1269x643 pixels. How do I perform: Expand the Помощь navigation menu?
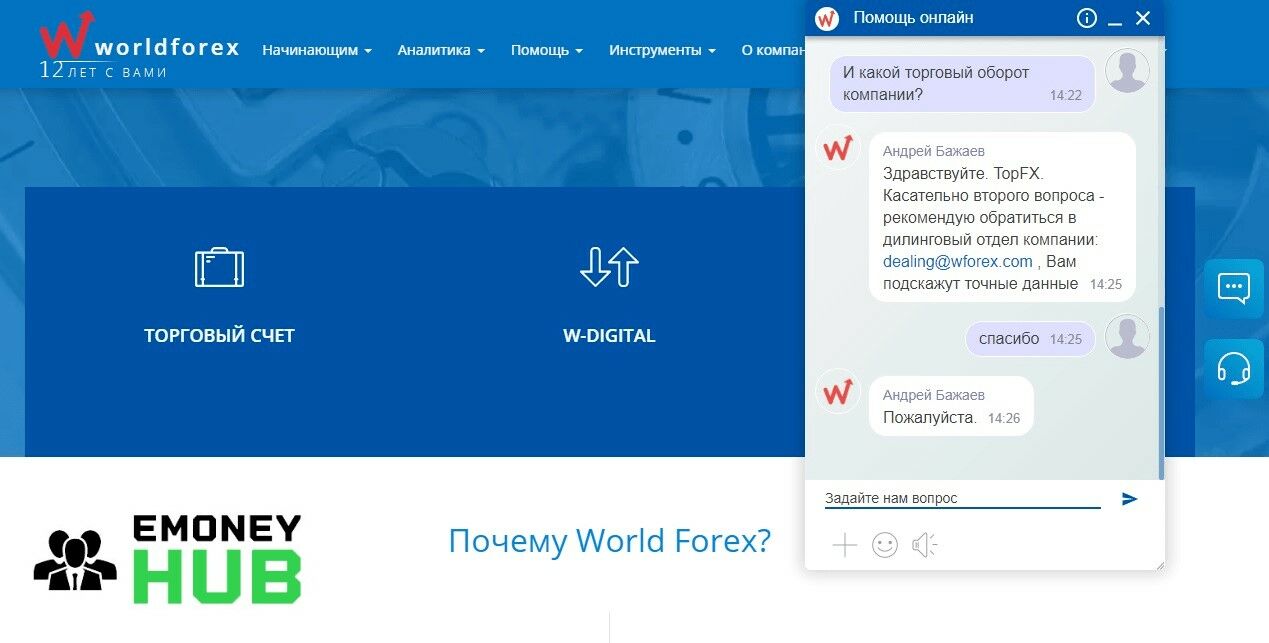(x=547, y=50)
